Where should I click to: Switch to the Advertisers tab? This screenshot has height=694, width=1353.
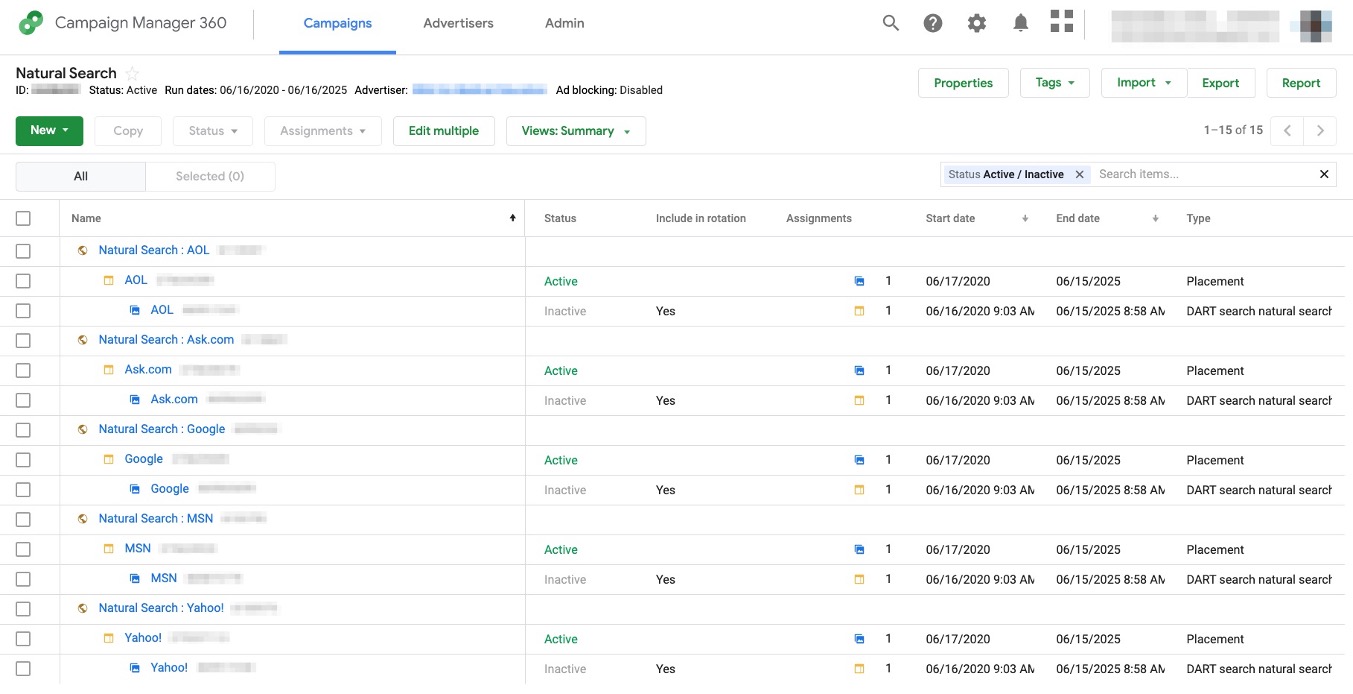point(458,23)
